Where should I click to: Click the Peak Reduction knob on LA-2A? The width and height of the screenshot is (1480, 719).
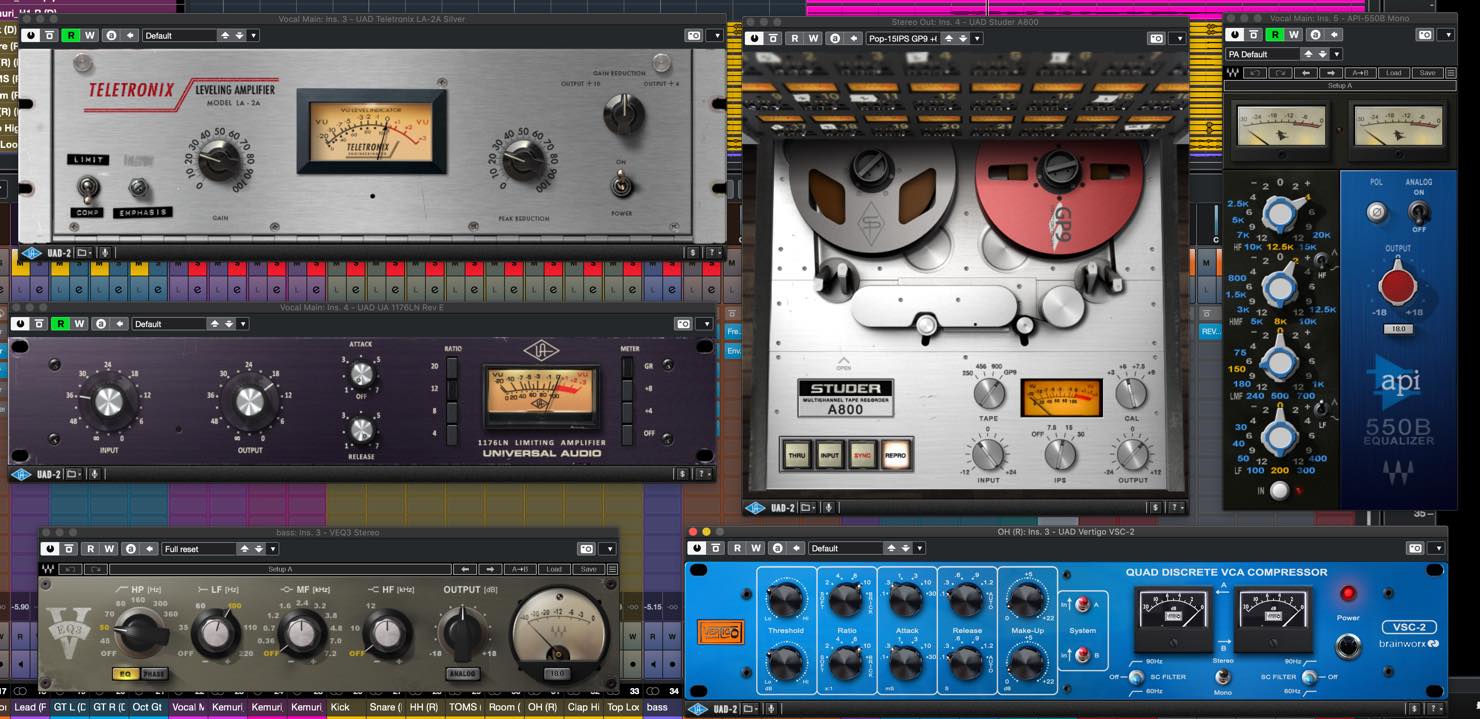tap(526, 160)
